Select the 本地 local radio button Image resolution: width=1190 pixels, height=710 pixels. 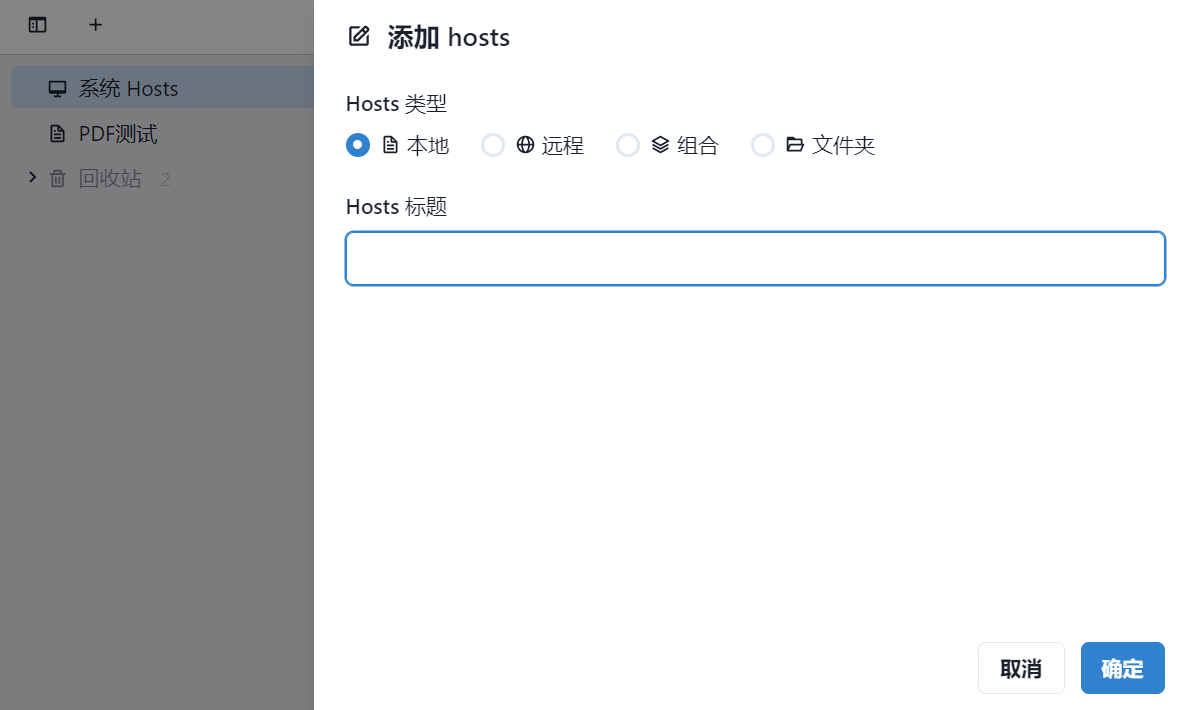tap(358, 145)
